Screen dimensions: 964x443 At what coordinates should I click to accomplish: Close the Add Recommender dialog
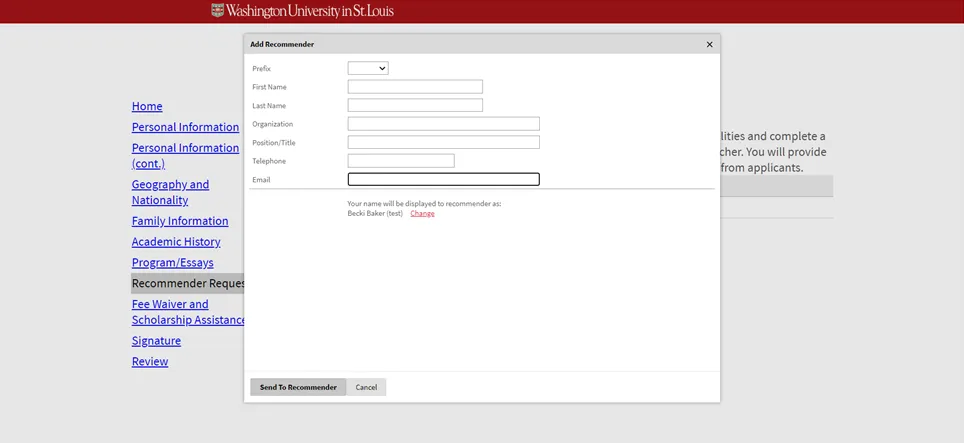click(x=710, y=45)
